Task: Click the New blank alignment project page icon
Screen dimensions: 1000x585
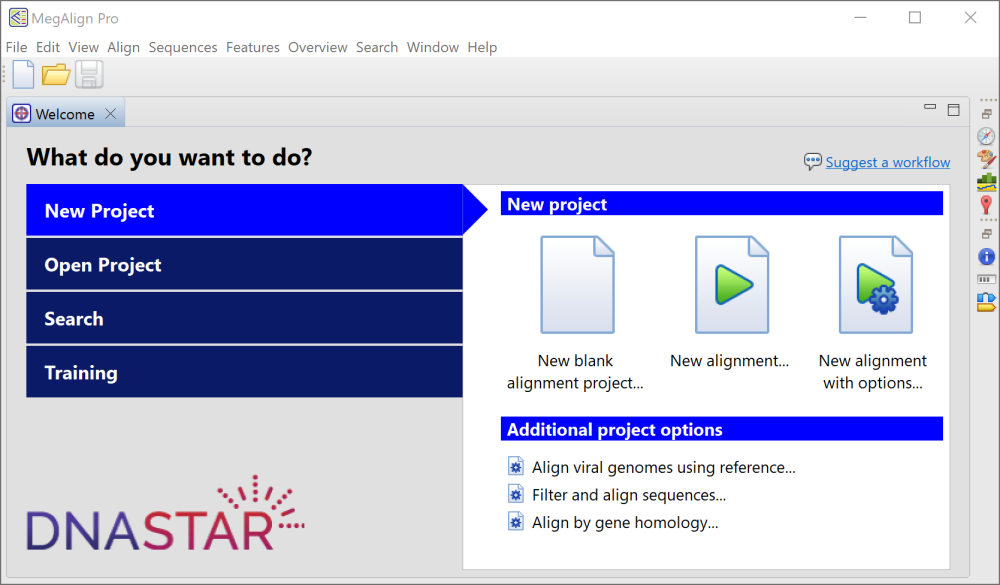Action: point(577,285)
